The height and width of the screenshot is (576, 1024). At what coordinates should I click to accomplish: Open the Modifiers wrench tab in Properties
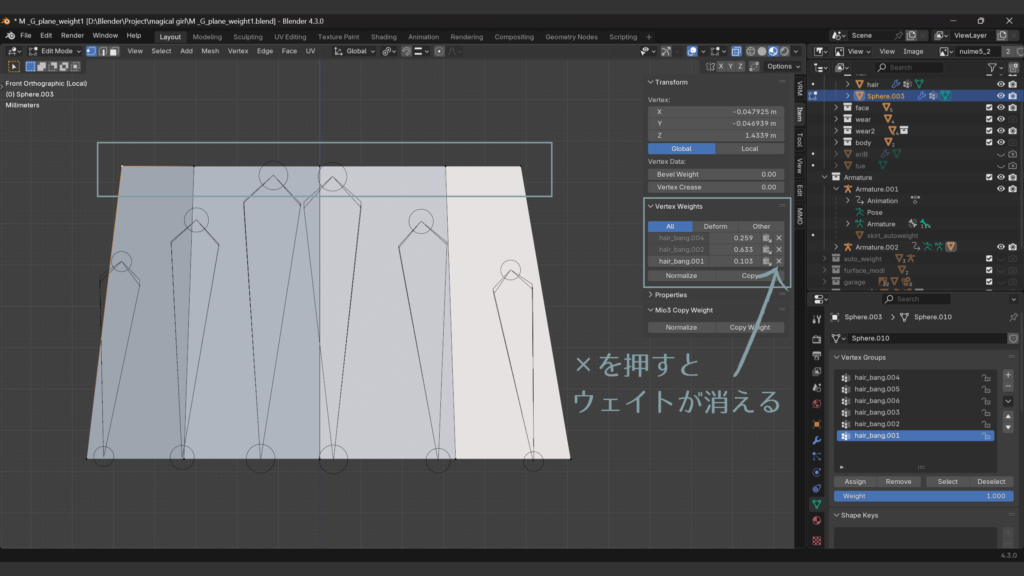[817, 440]
